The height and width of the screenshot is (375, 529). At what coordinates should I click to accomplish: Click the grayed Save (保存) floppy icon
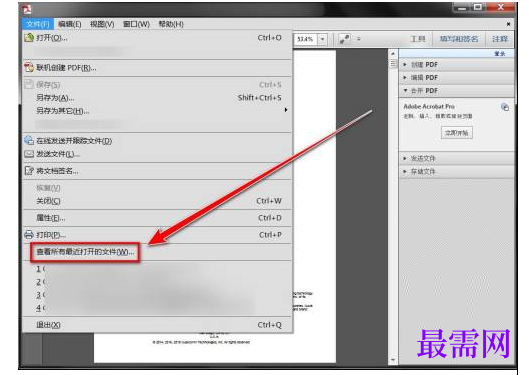(x=29, y=84)
